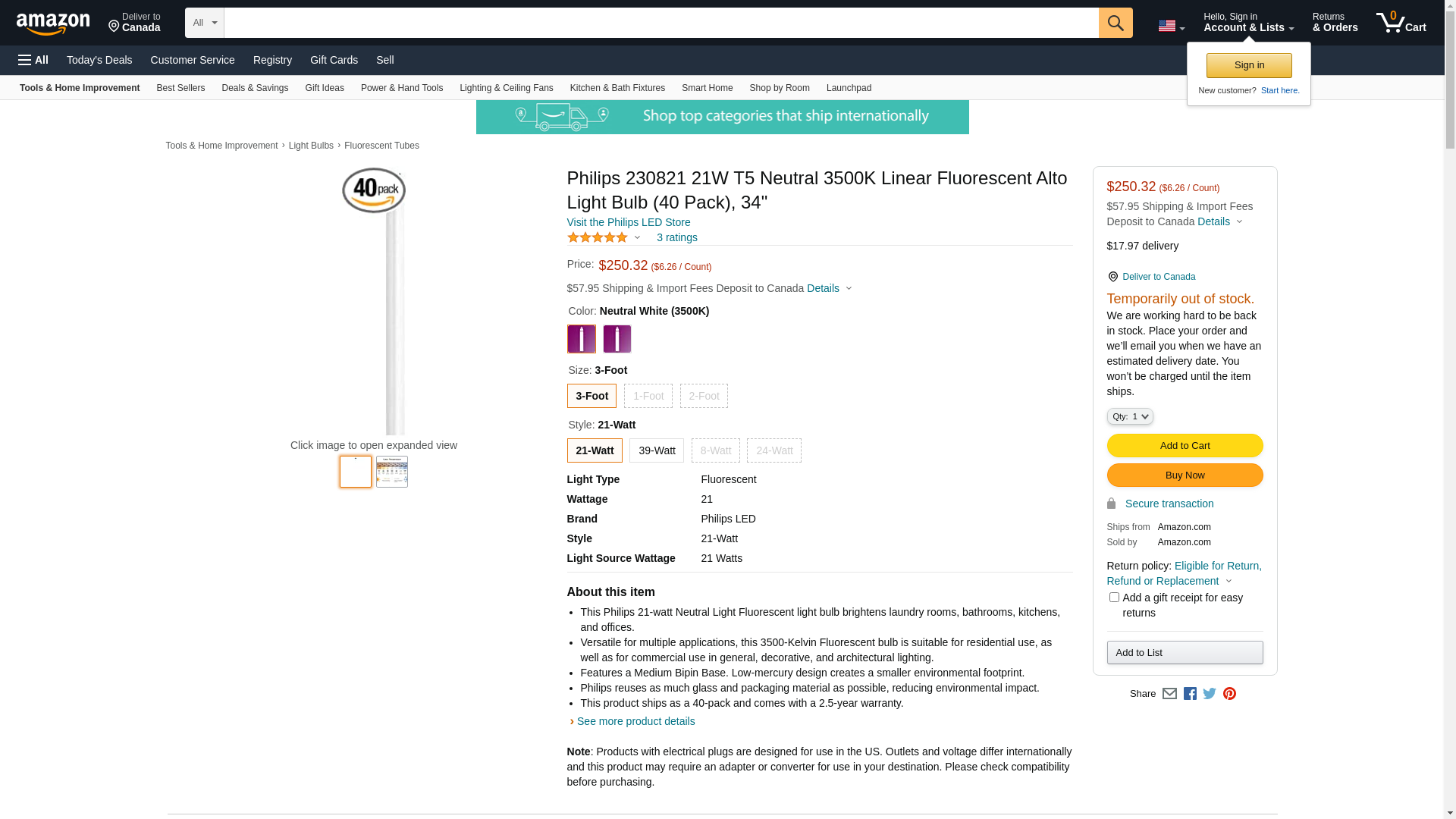Open the All hamburger menu

33,60
